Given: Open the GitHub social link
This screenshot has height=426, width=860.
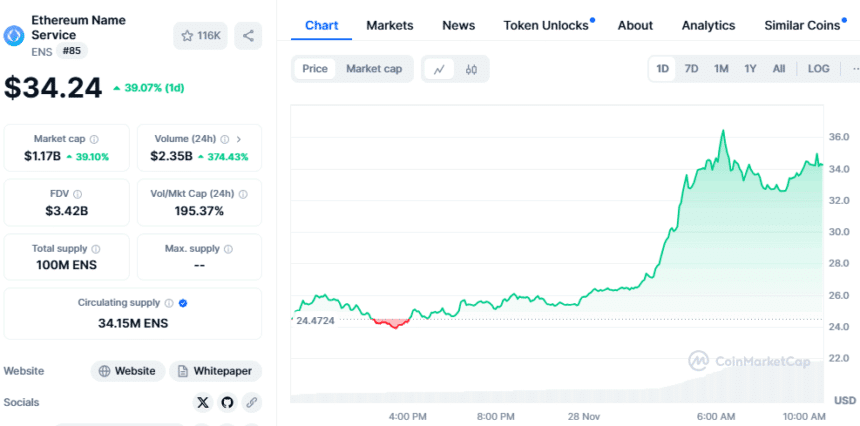Looking at the screenshot, I should click(227, 403).
